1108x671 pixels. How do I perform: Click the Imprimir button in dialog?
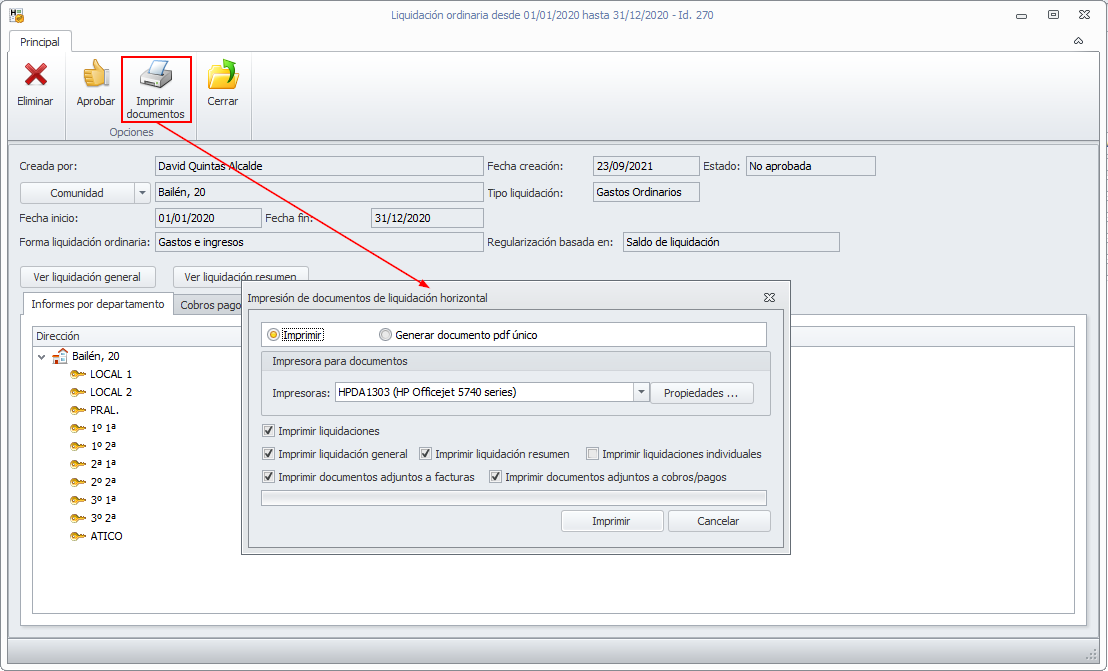(x=611, y=521)
